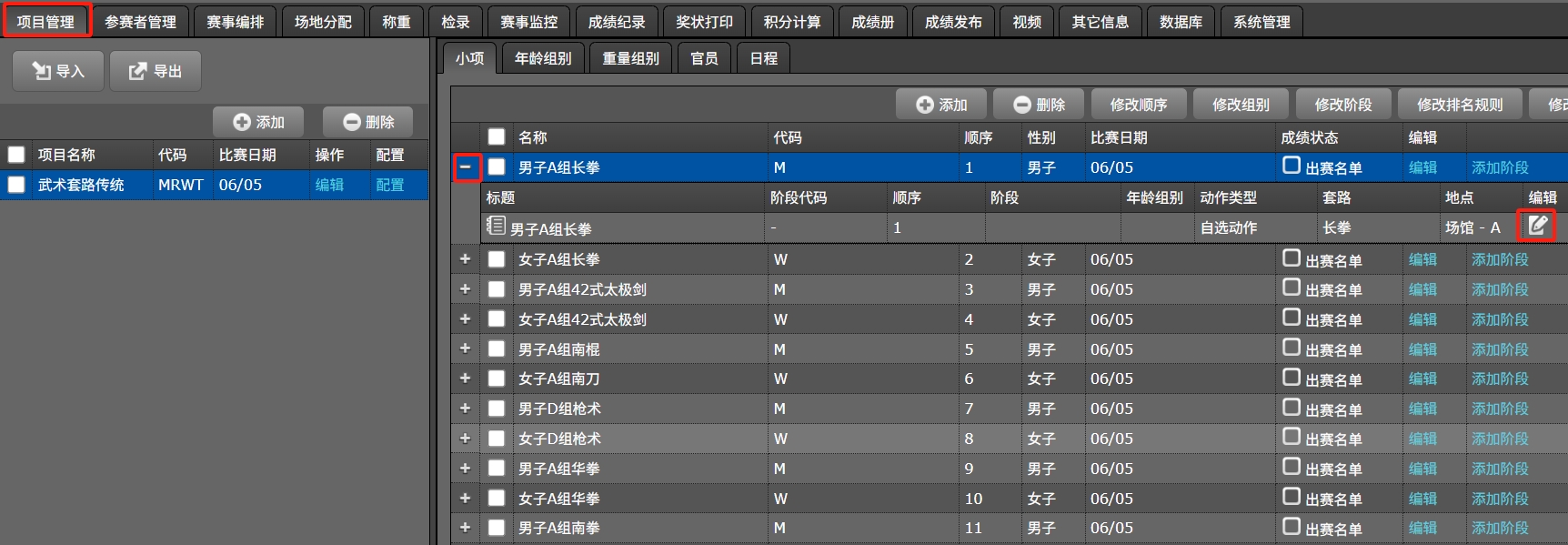Viewport: 1568px width, 545px height.
Task: Click 添加阶段 link for 男子D组枪术
Action: click(x=1500, y=409)
